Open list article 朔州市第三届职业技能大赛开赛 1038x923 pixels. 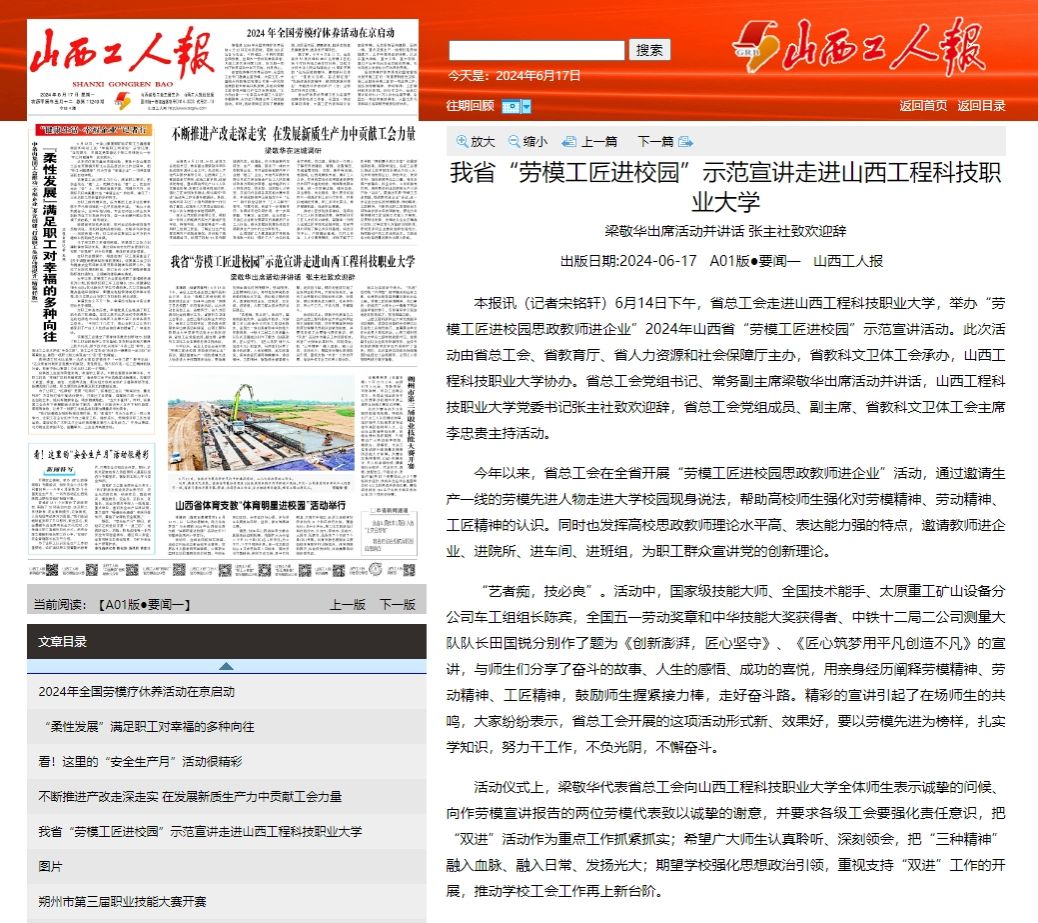click(122, 901)
